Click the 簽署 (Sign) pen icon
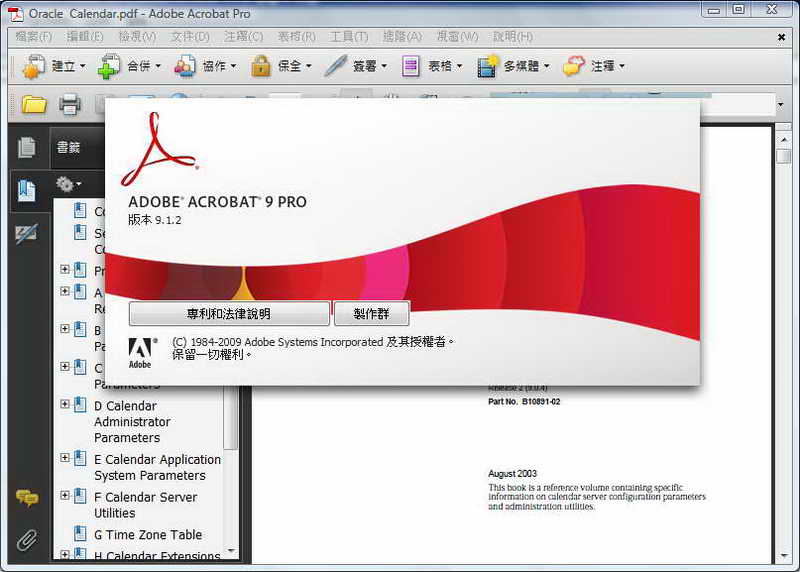Viewport: 800px width, 572px height. 336,66
